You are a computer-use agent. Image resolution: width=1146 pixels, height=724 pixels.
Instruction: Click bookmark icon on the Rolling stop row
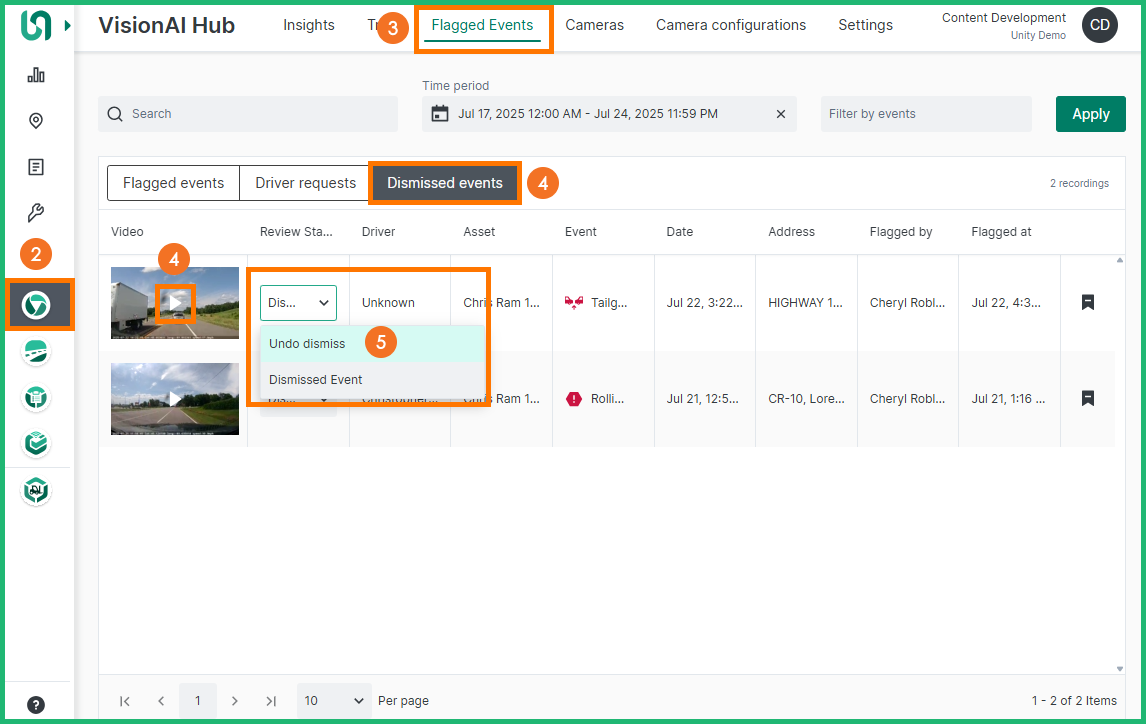click(x=1088, y=398)
